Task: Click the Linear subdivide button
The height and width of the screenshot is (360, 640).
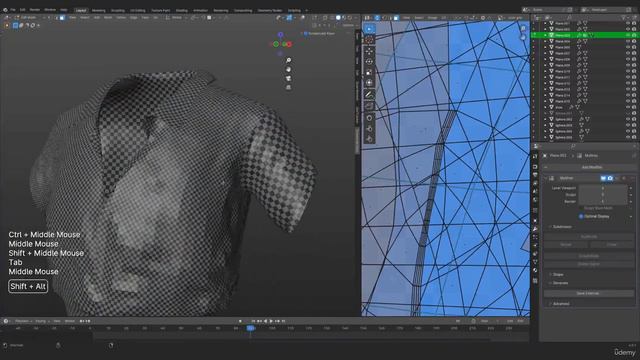Action: [612, 244]
